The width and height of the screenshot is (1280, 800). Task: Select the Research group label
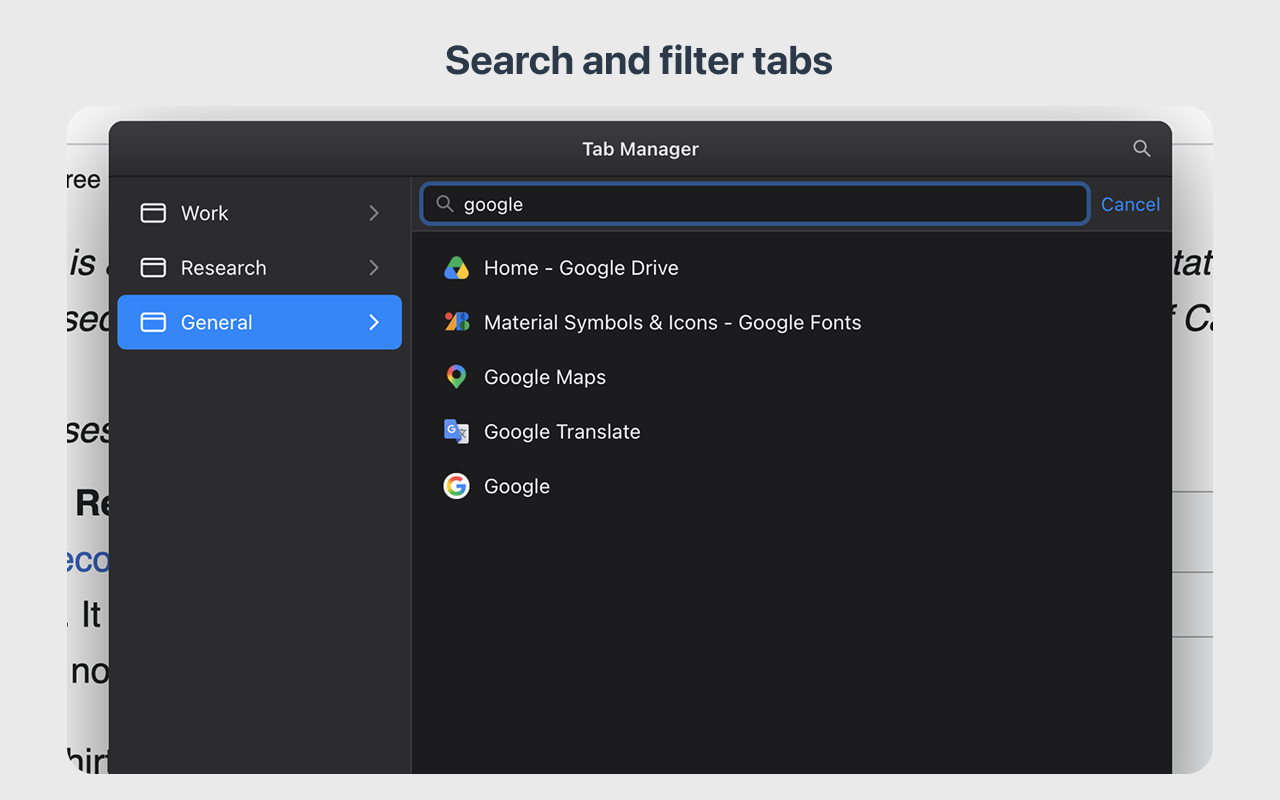(224, 268)
